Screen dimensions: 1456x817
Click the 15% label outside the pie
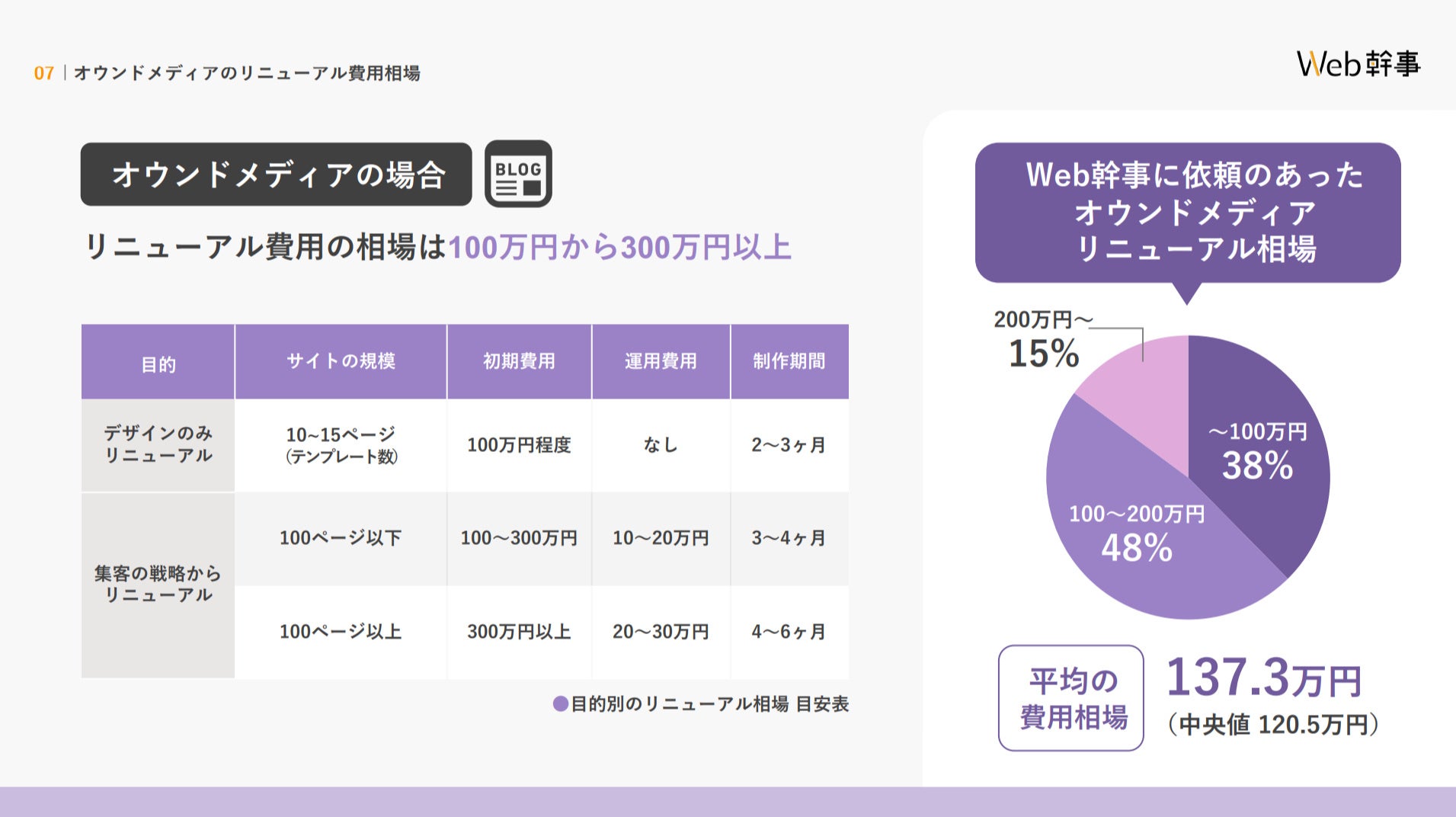pyautogui.click(x=1044, y=354)
